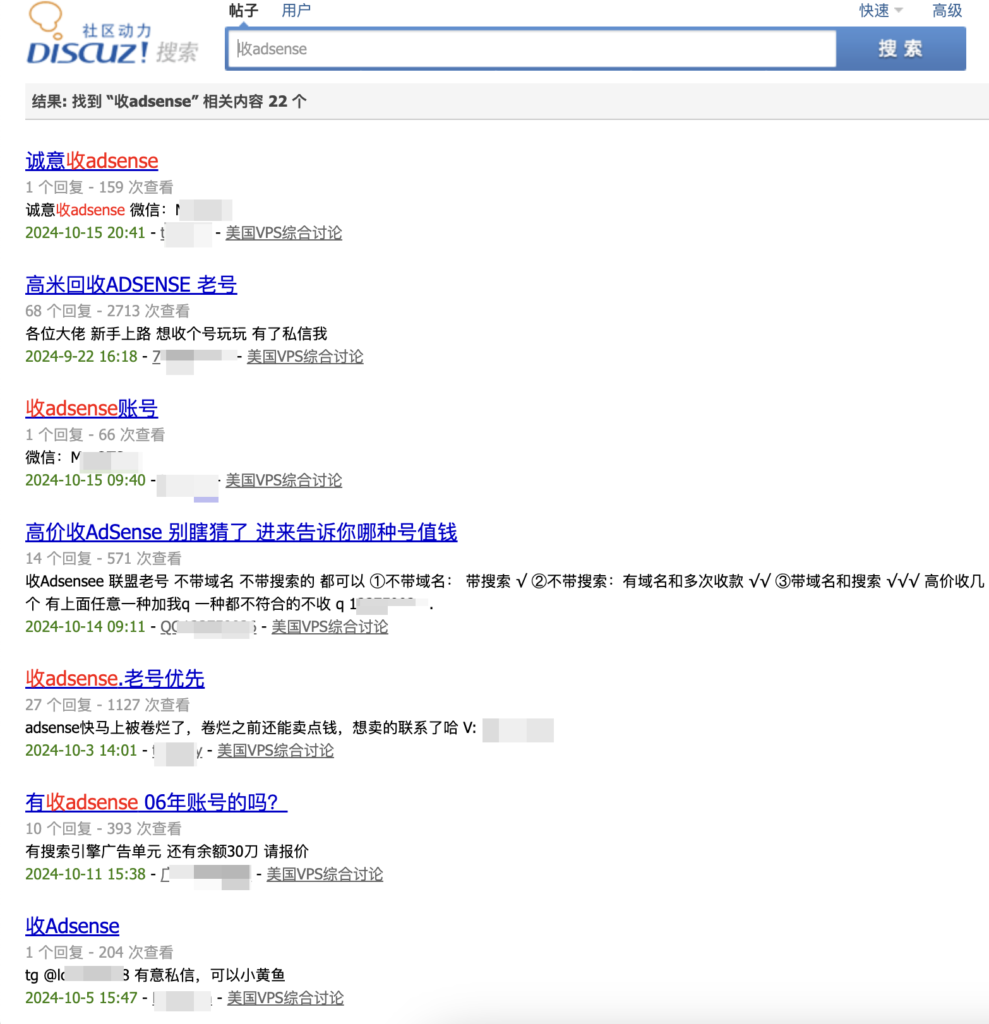Click text 1 个回复 - 66 次查看
This screenshot has height=1024, width=989.
pyautogui.click(x=95, y=435)
